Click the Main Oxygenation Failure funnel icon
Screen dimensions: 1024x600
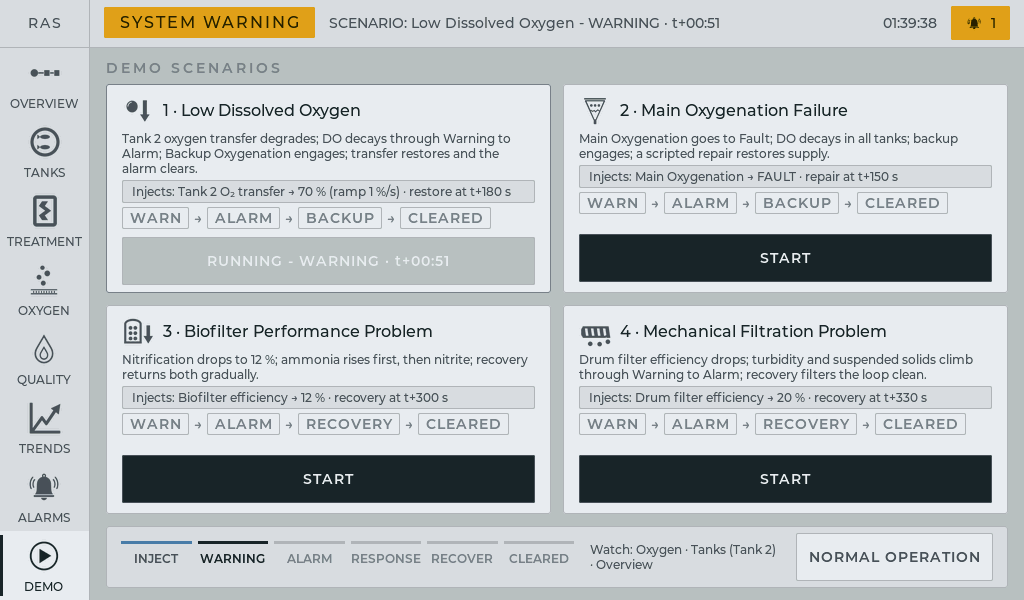pyautogui.click(x=594, y=110)
